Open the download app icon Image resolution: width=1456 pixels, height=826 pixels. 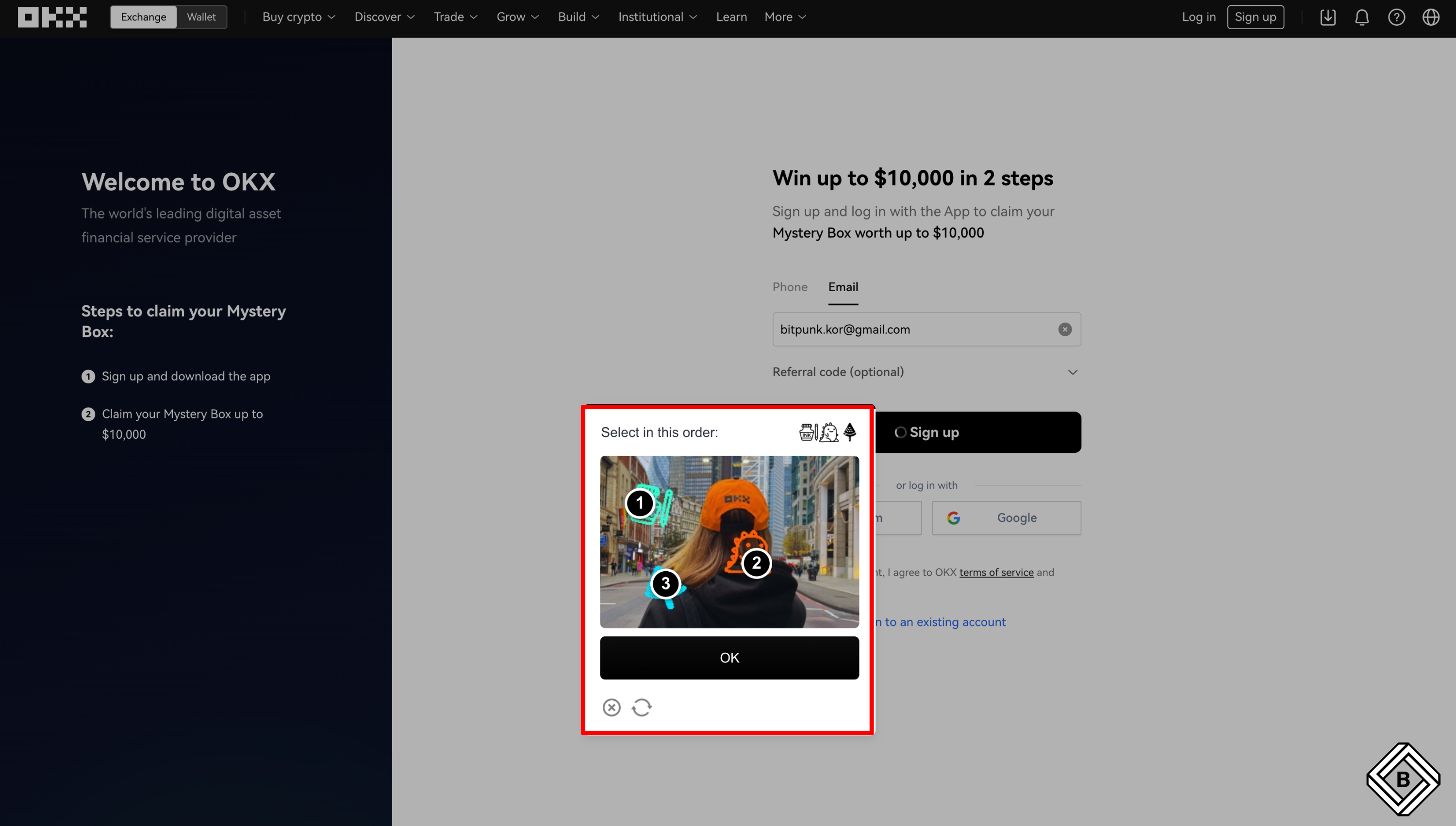pyautogui.click(x=1328, y=17)
